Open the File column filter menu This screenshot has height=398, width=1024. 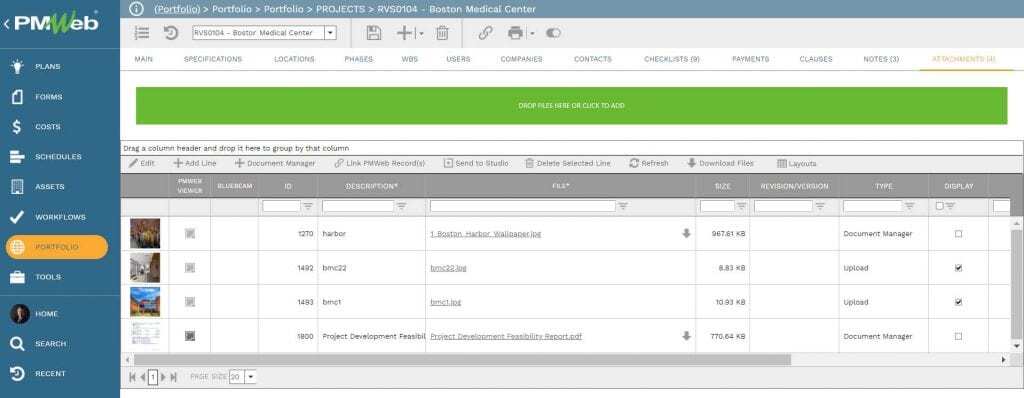[622, 206]
